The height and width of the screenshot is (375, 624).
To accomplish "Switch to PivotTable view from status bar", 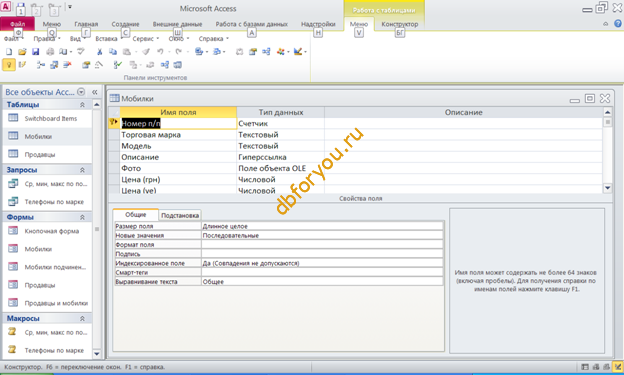I will click(596, 367).
